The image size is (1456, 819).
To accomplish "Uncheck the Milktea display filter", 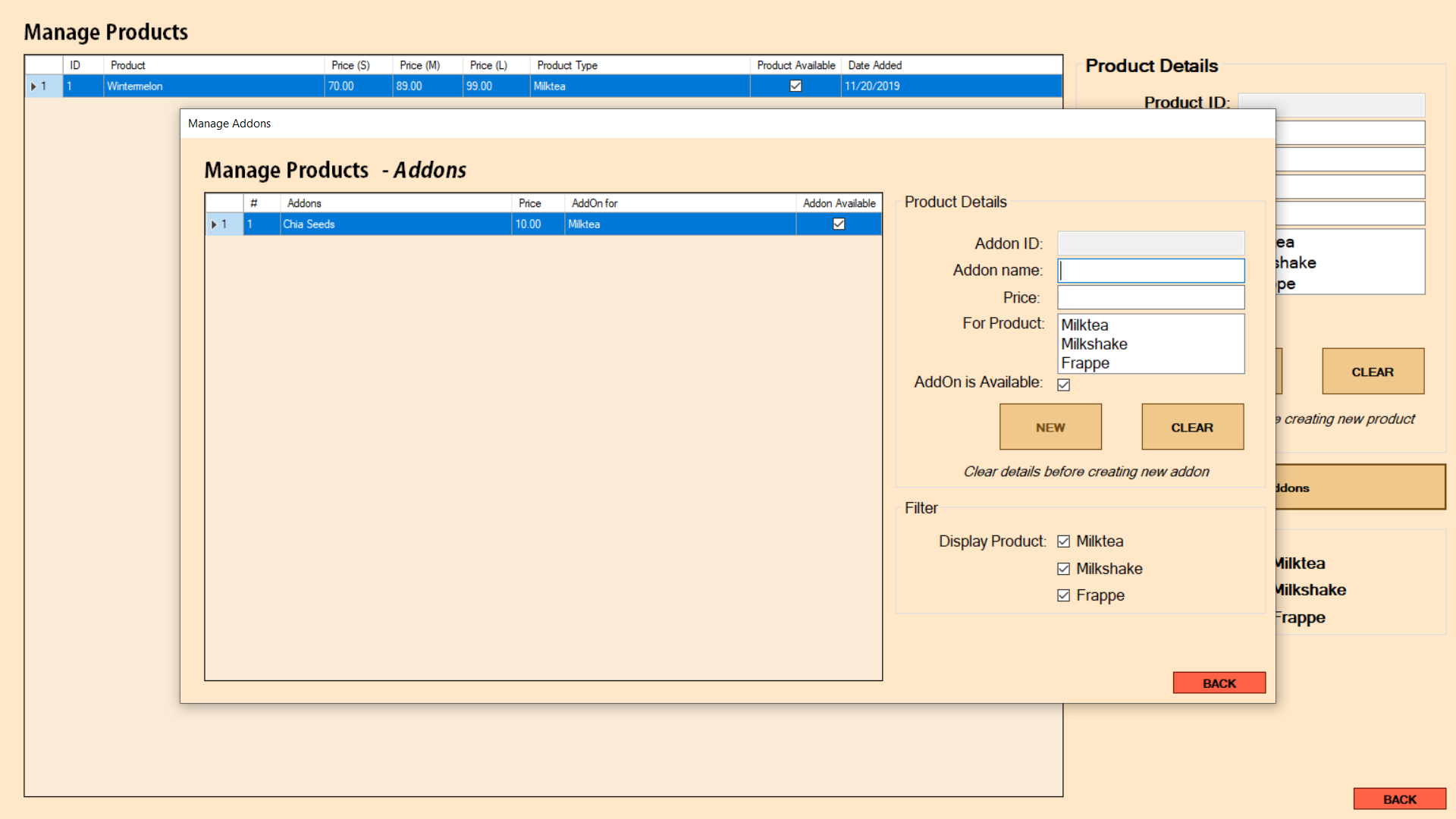I will point(1064,541).
